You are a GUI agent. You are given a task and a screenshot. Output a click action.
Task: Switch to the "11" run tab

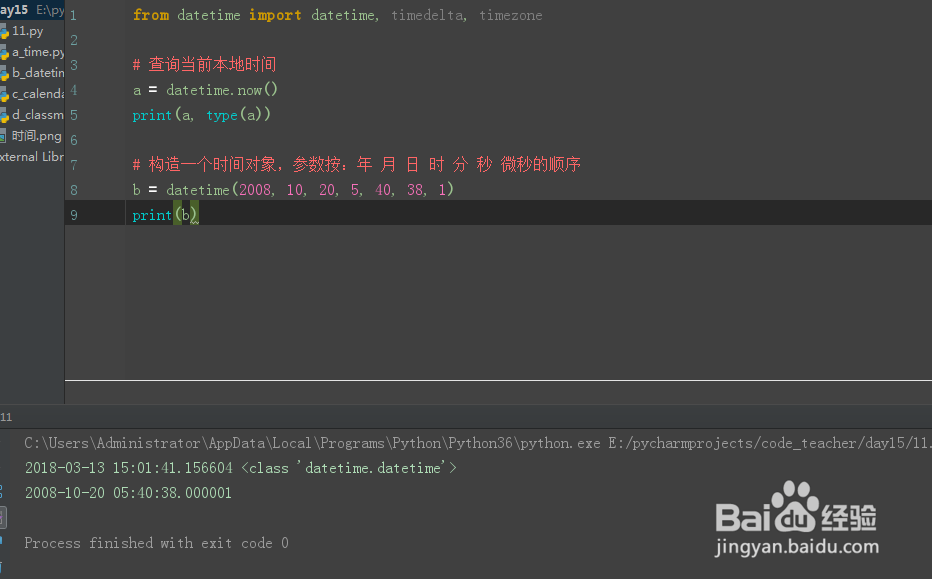click(x=6, y=416)
